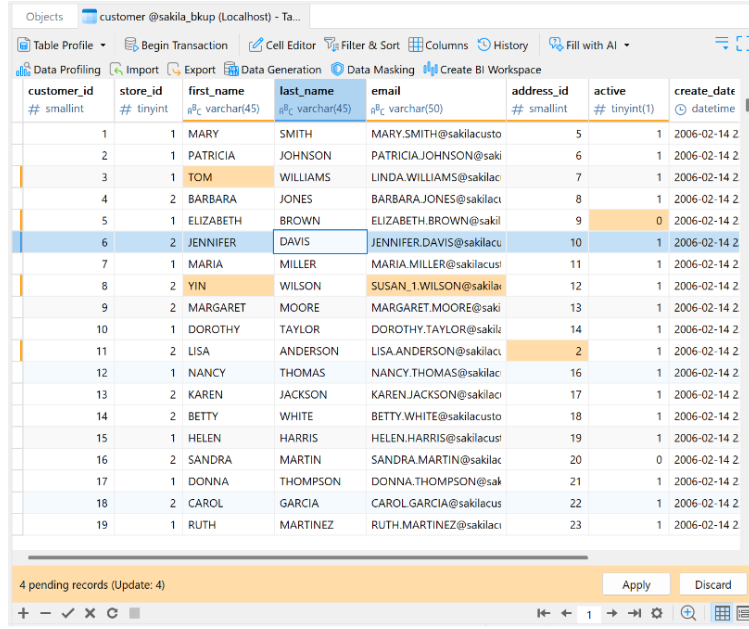Expand the Fill with AI dropdown arrow
Image resolution: width=749 pixels, height=629 pixels.
pyautogui.click(x=627, y=45)
